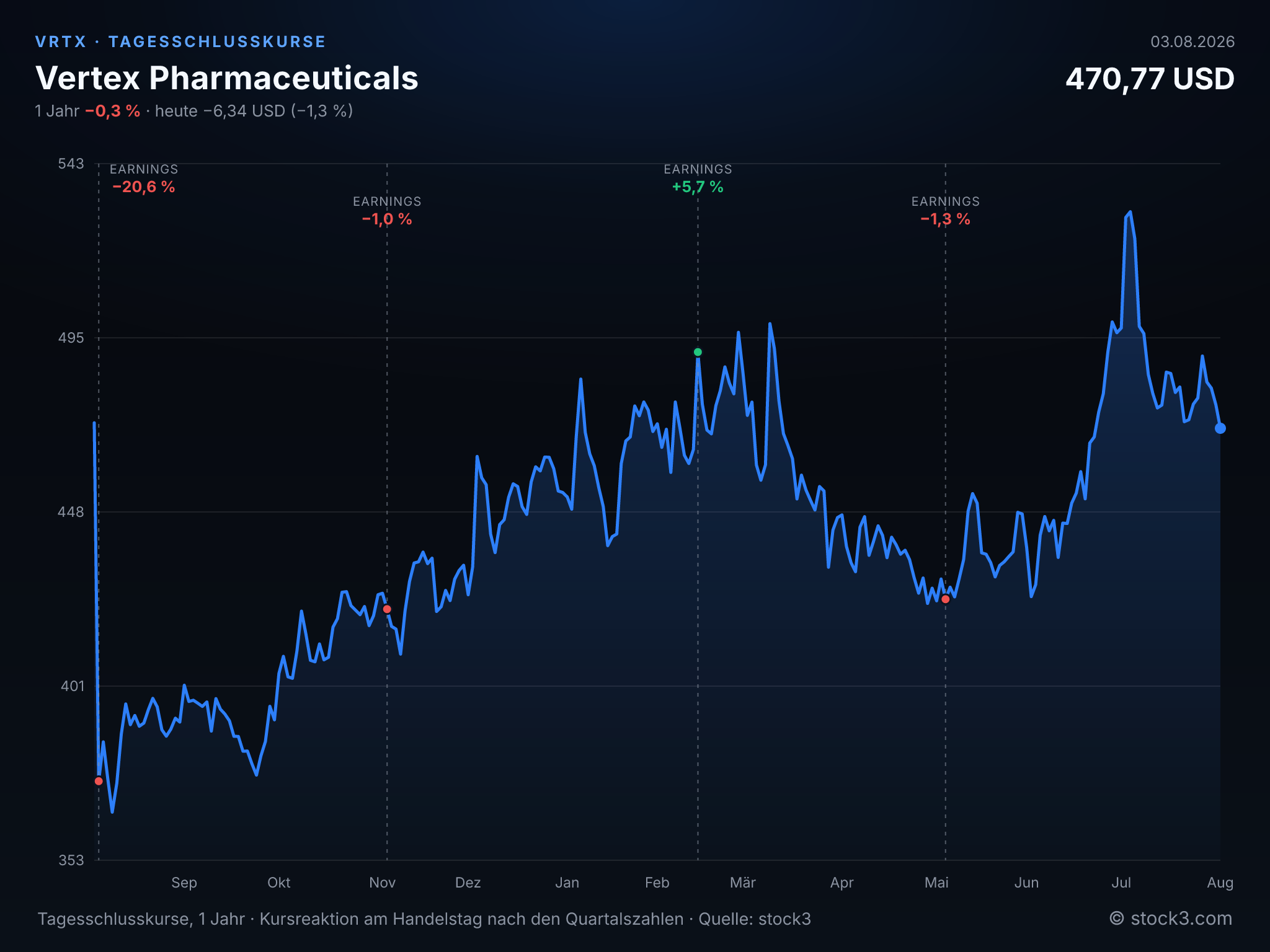Click the y-axis label '495'
This screenshot has width=1270, height=952.
pos(71,338)
